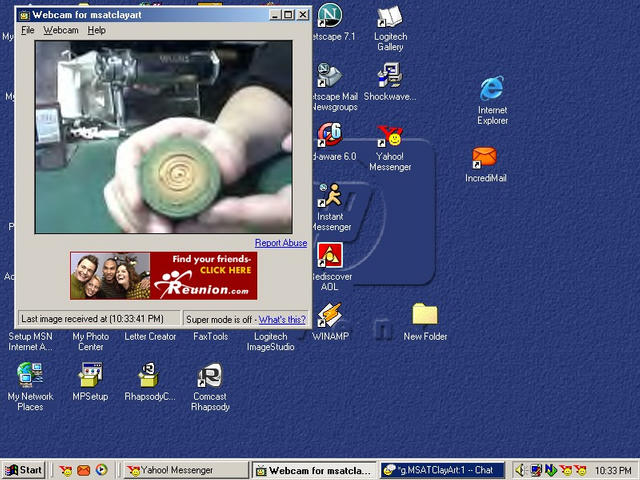The image size is (640, 480).
Task: Switch to MSATClayArt:1 Chat taskbar button
Action: coord(443,470)
